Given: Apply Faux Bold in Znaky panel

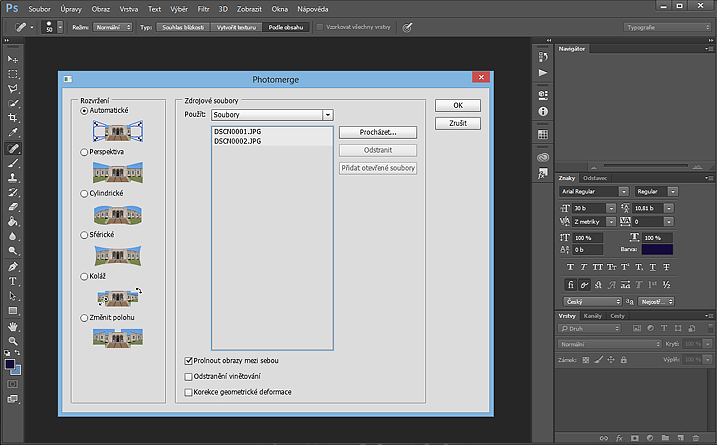Looking at the screenshot, I should pyautogui.click(x=570, y=267).
